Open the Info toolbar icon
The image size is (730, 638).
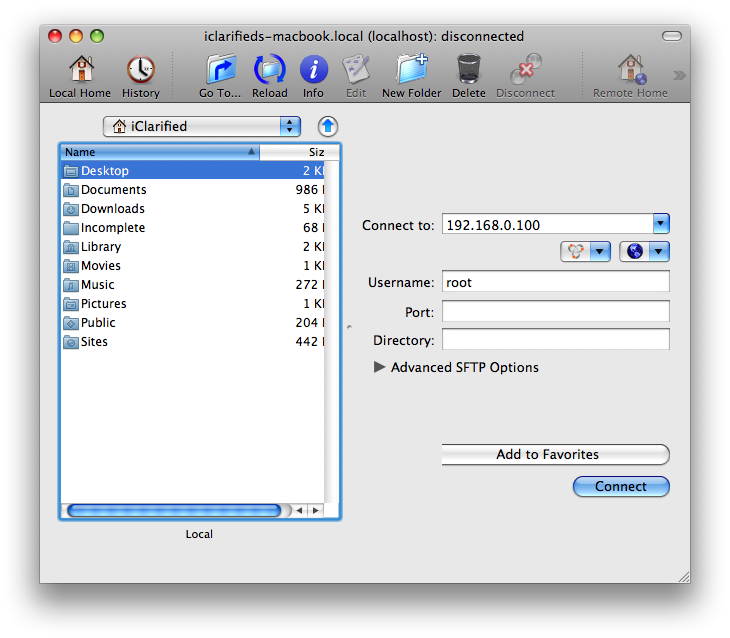pos(313,70)
